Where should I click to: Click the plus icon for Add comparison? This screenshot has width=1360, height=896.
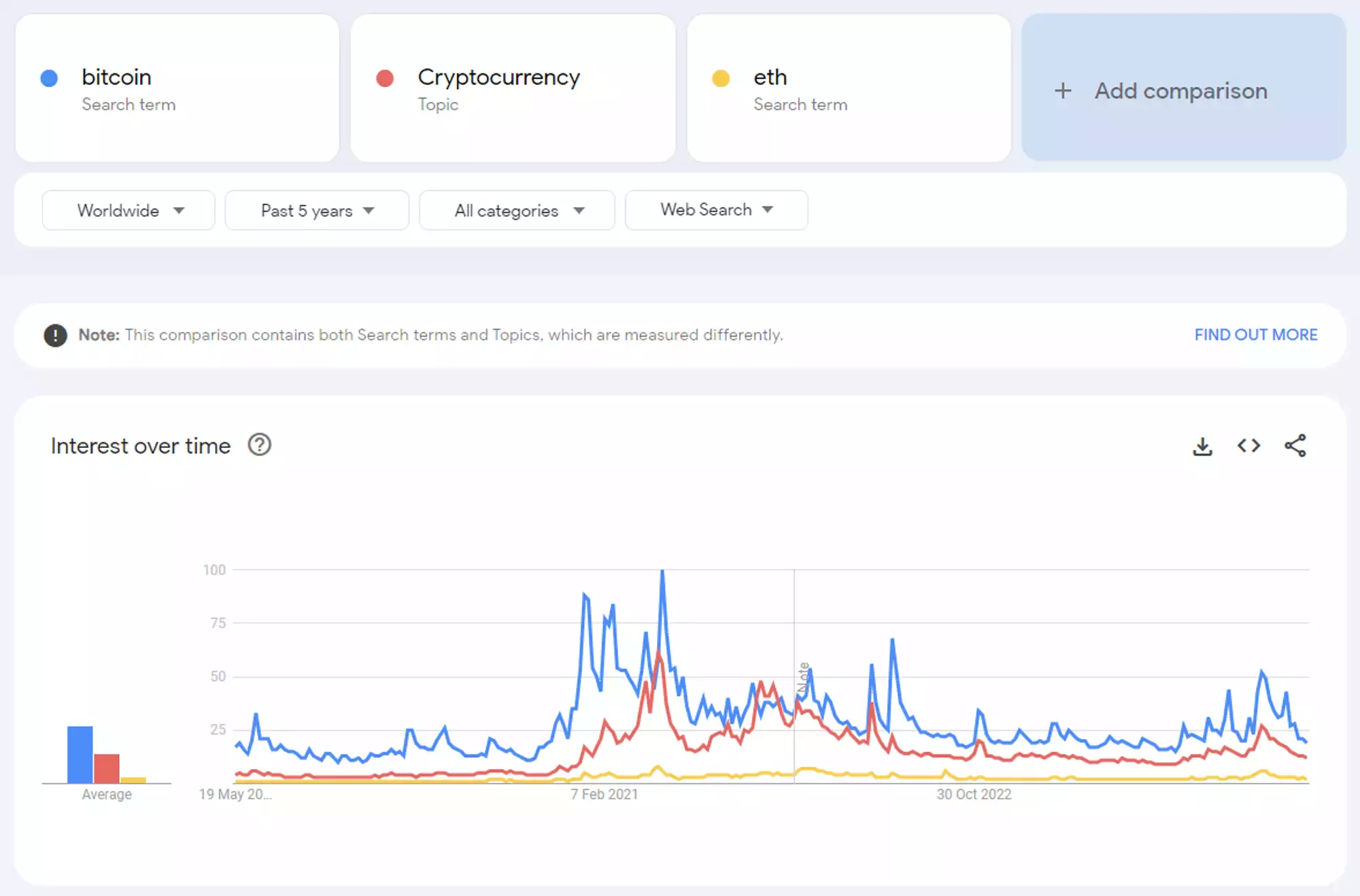(1063, 90)
